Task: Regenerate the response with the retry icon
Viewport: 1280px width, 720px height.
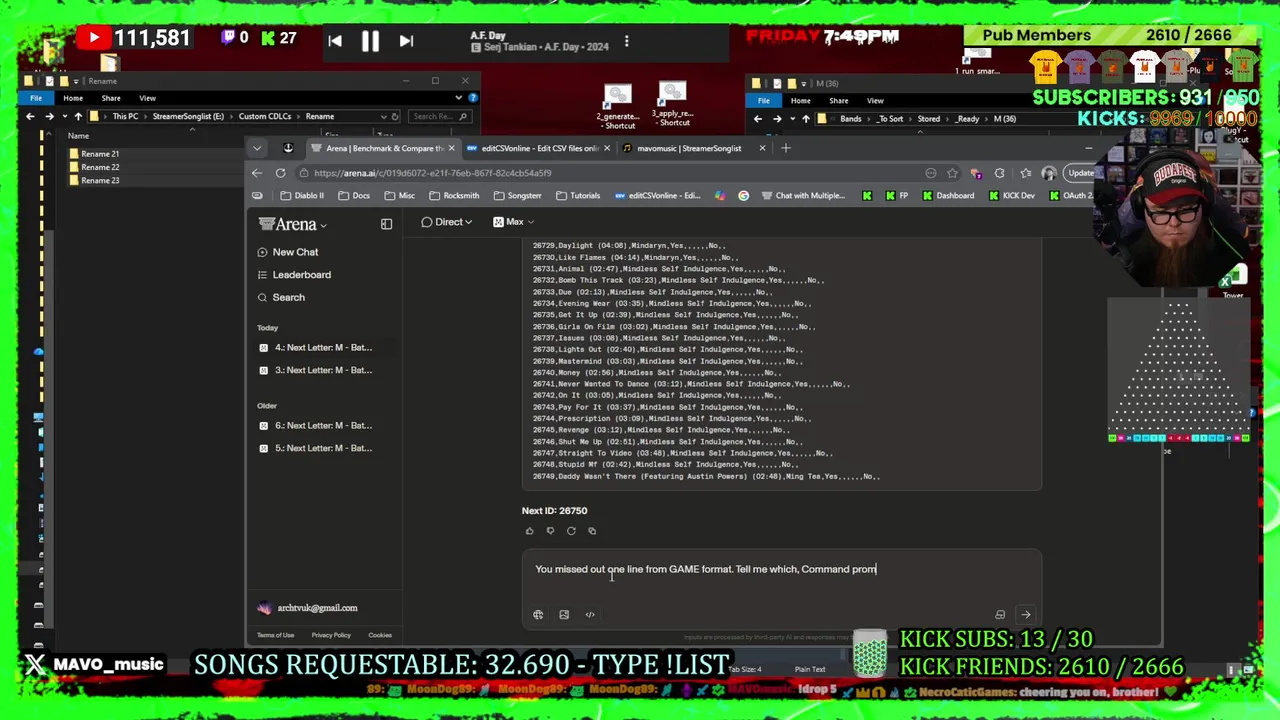Action: coord(571,531)
